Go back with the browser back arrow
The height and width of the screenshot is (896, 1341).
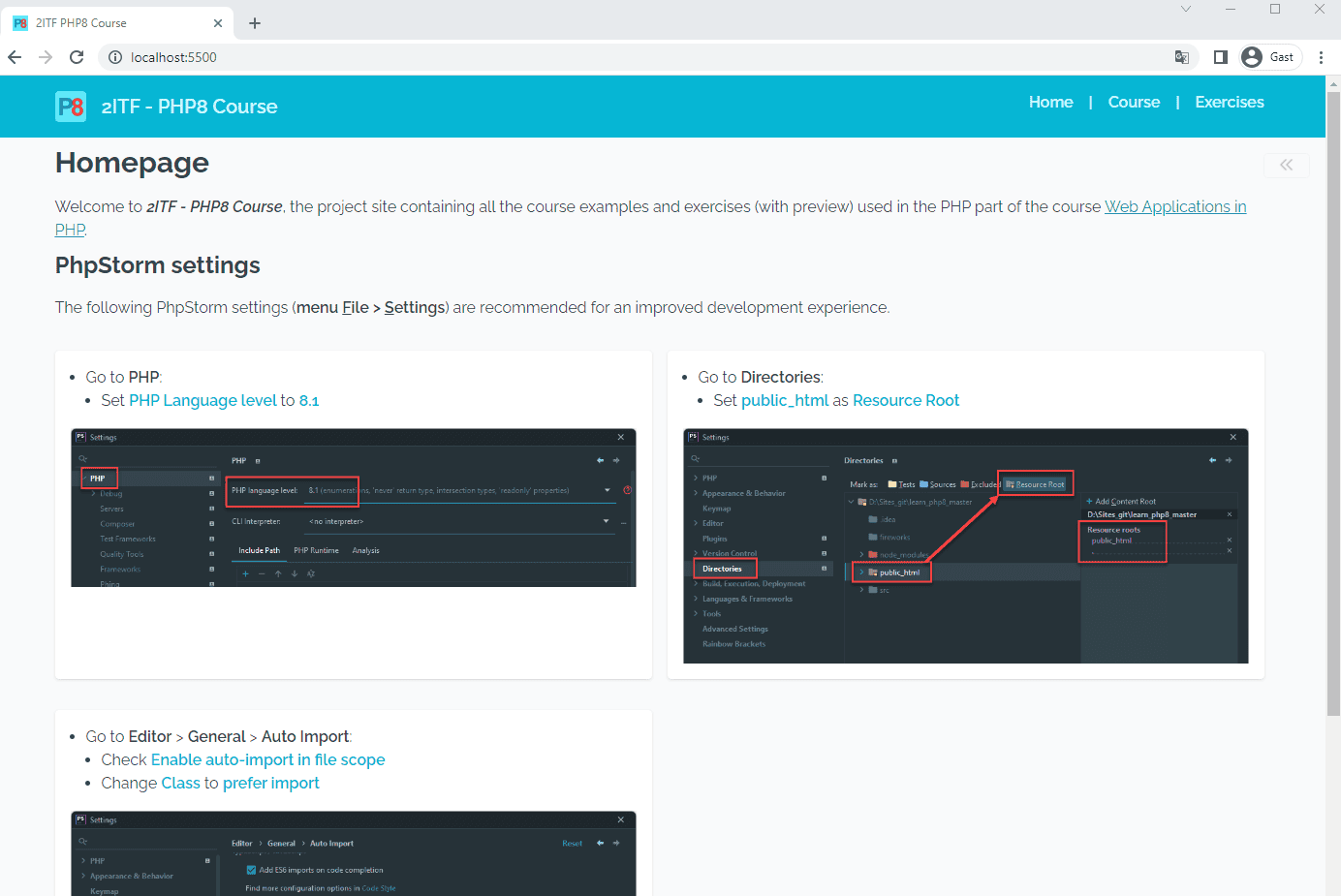[x=15, y=57]
